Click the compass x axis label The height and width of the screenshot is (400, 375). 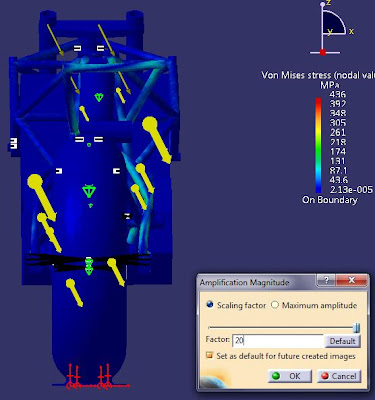(351, 31)
